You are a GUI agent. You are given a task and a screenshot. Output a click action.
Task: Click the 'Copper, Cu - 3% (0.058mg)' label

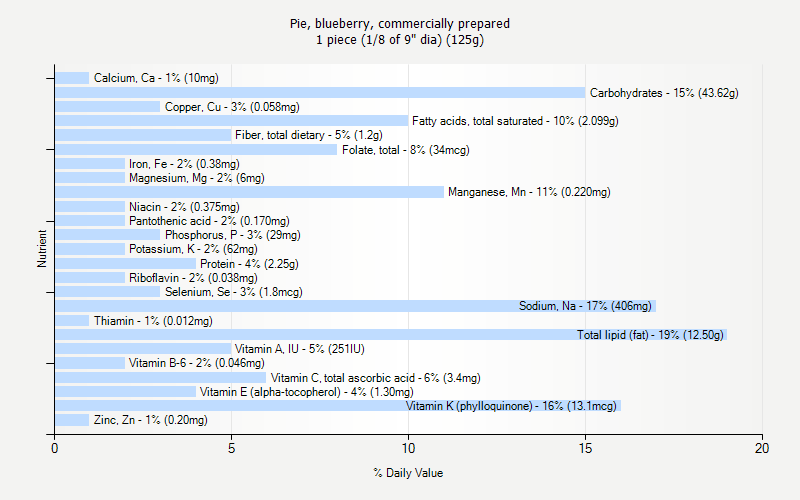click(x=232, y=107)
